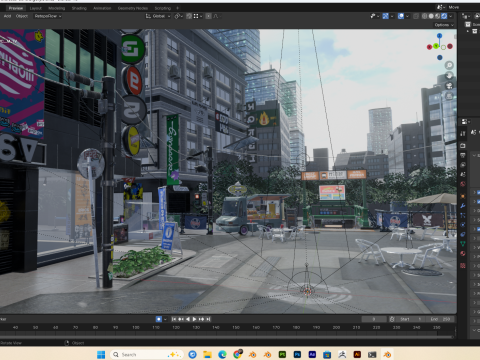Click the pan view hand icon

449,75
